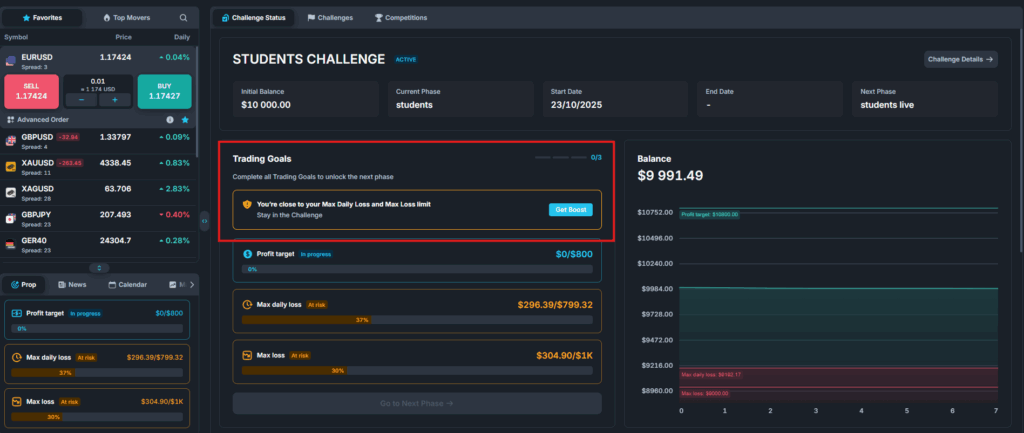Click the GER40 German flag icon
This screenshot has width=1024, height=433.
pos(10,244)
